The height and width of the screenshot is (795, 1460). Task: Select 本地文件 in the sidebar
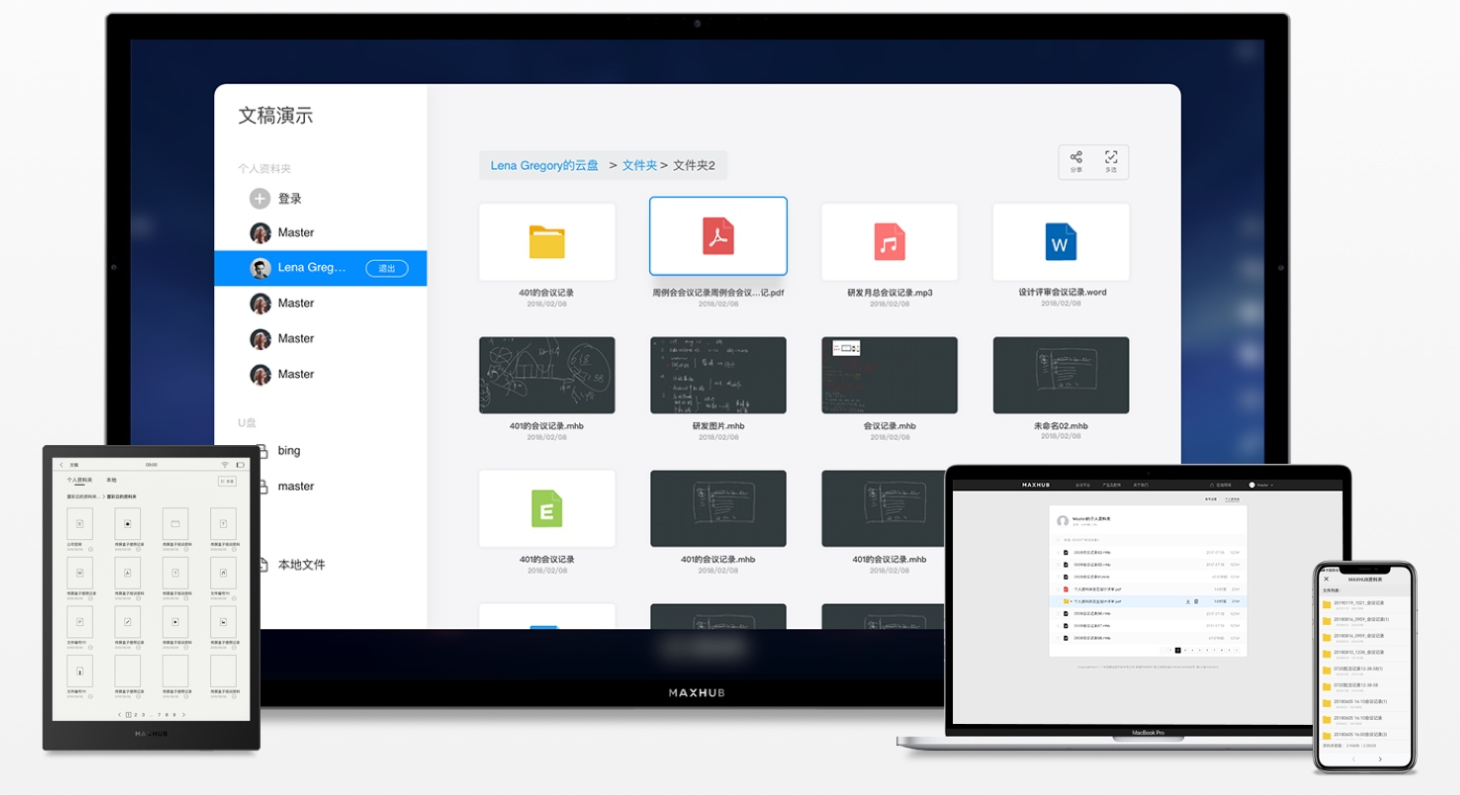coord(301,565)
